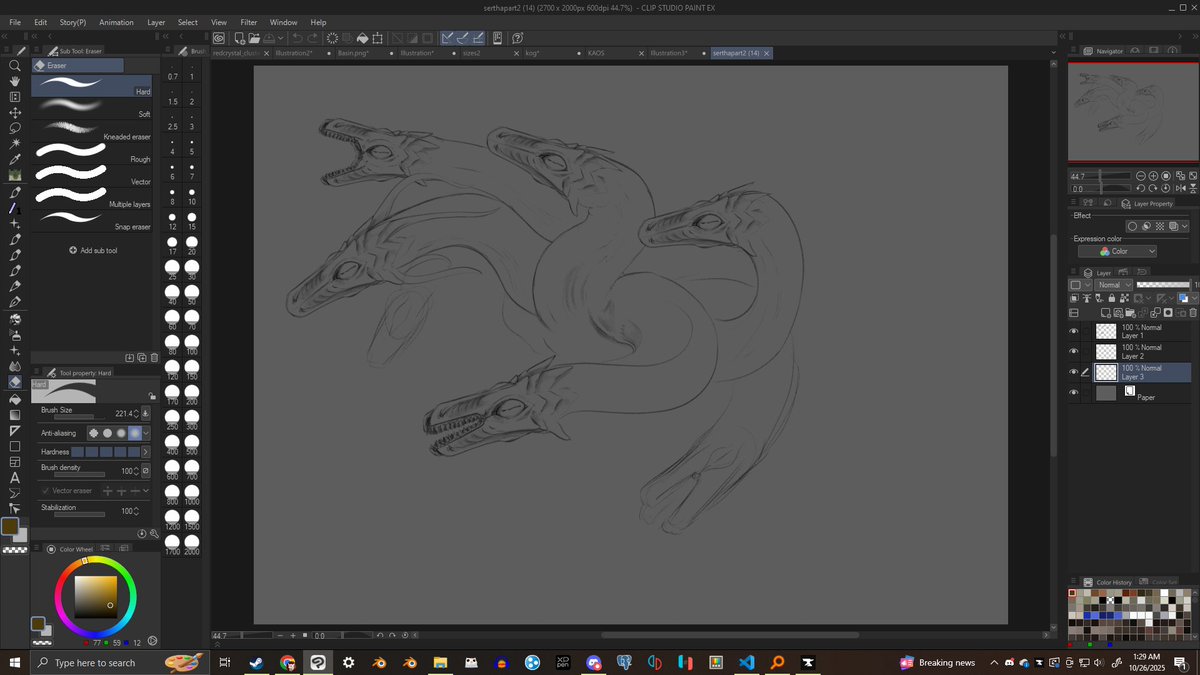This screenshot has height=675, width=1200.
Task: Choose the Kneaded eraser sub tool
Action: coord(92,129)
